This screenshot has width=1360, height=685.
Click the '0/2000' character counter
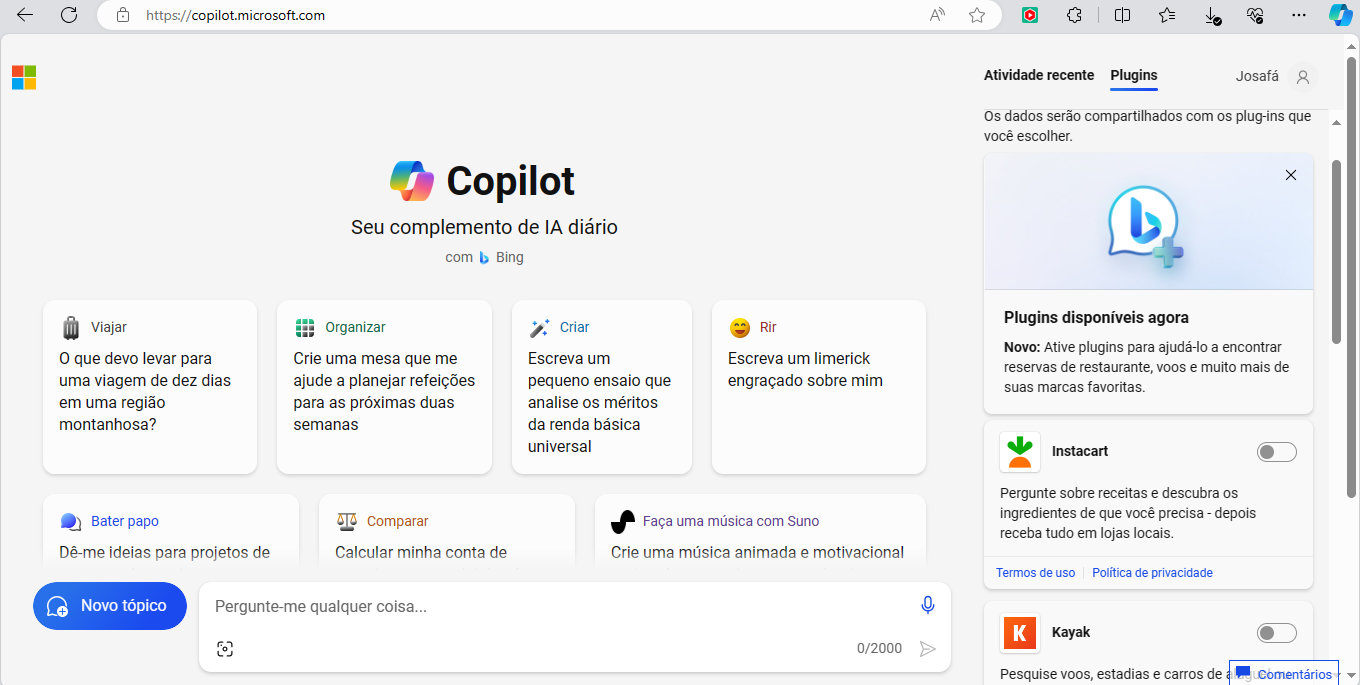click(x=879, y=648)
